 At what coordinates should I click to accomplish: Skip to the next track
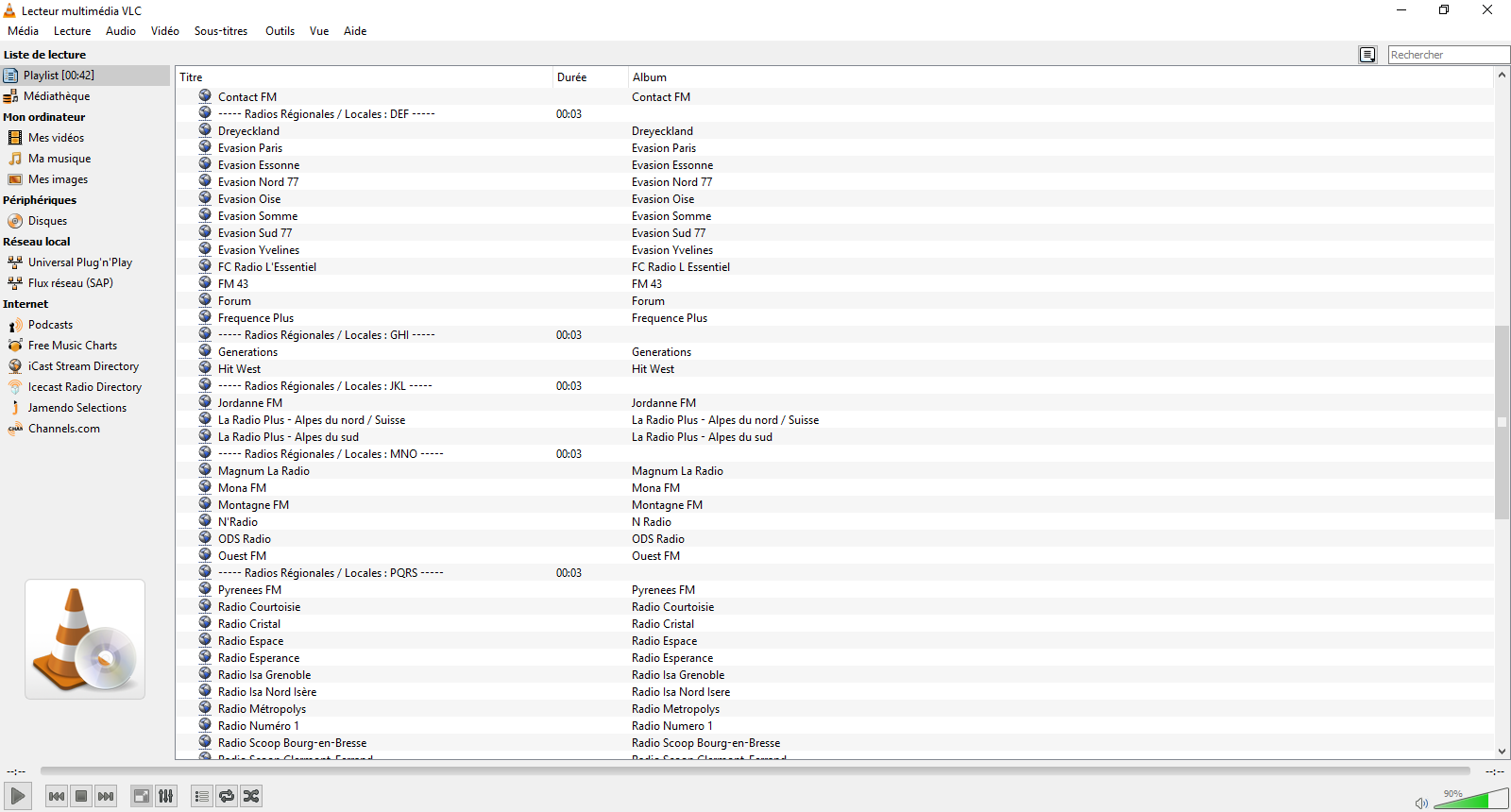point(106,796)
